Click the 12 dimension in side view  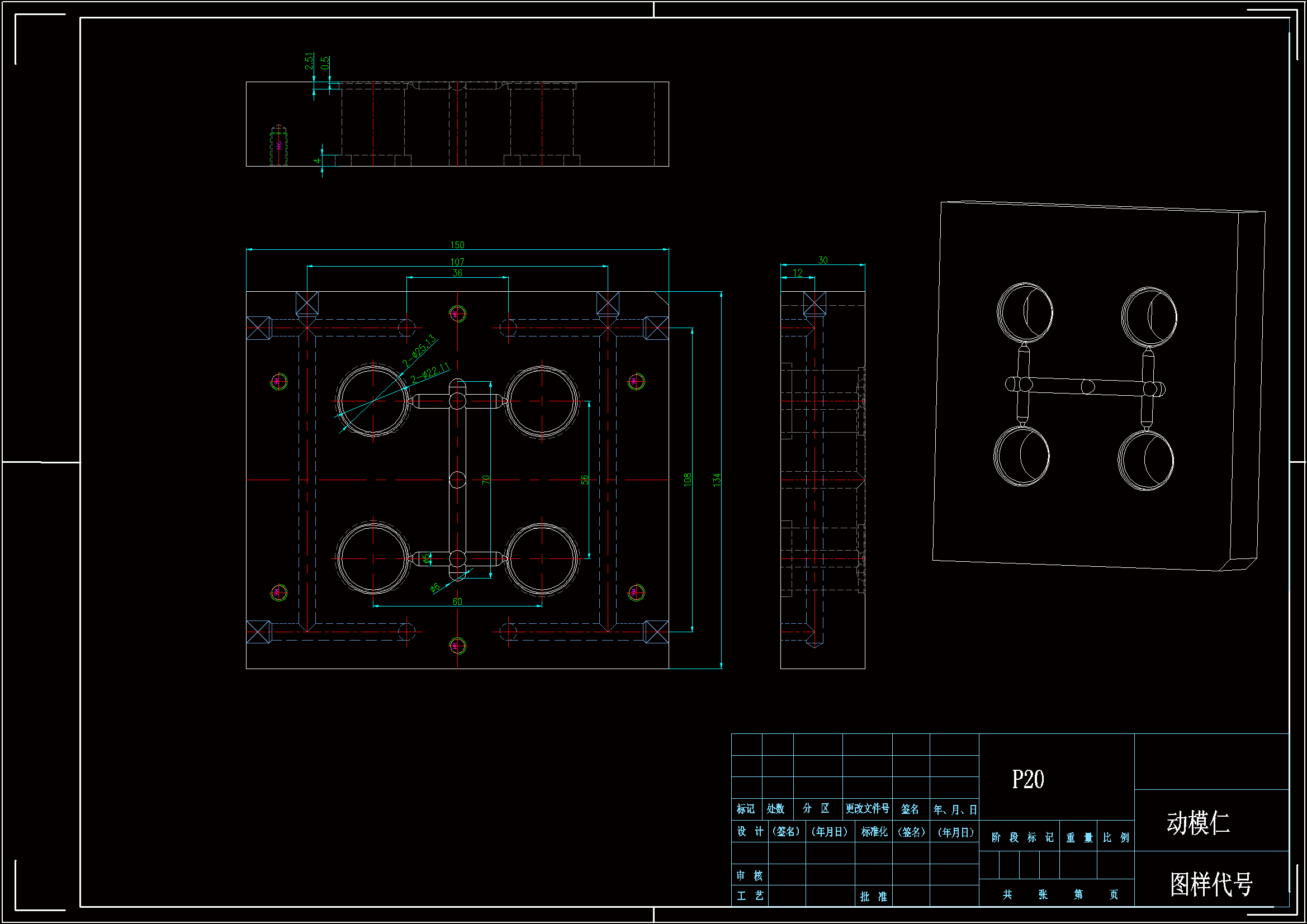coord(798,273)
